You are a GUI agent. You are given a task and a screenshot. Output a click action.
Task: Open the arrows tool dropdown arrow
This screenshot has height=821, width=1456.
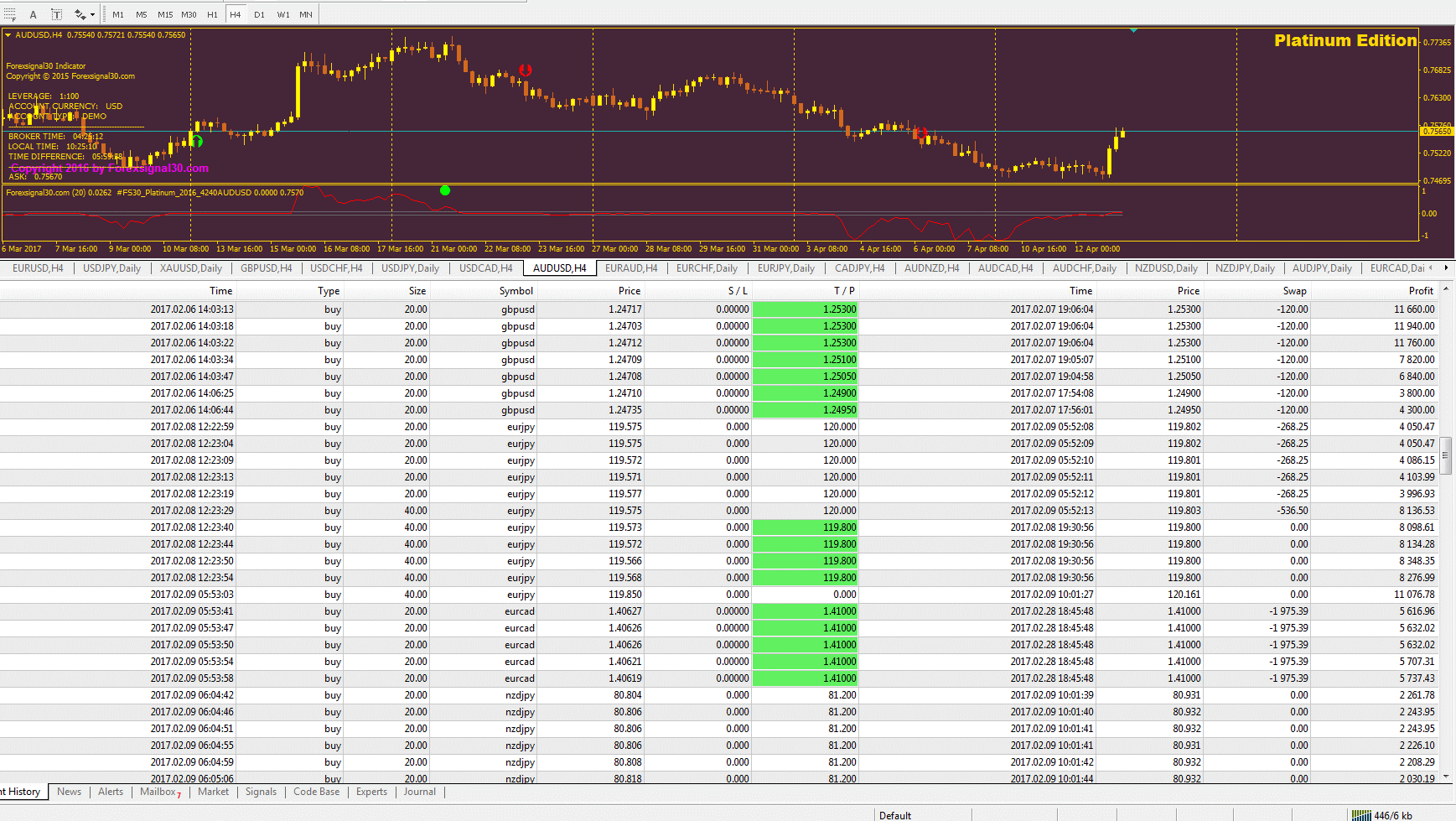[x=92, y=14]
